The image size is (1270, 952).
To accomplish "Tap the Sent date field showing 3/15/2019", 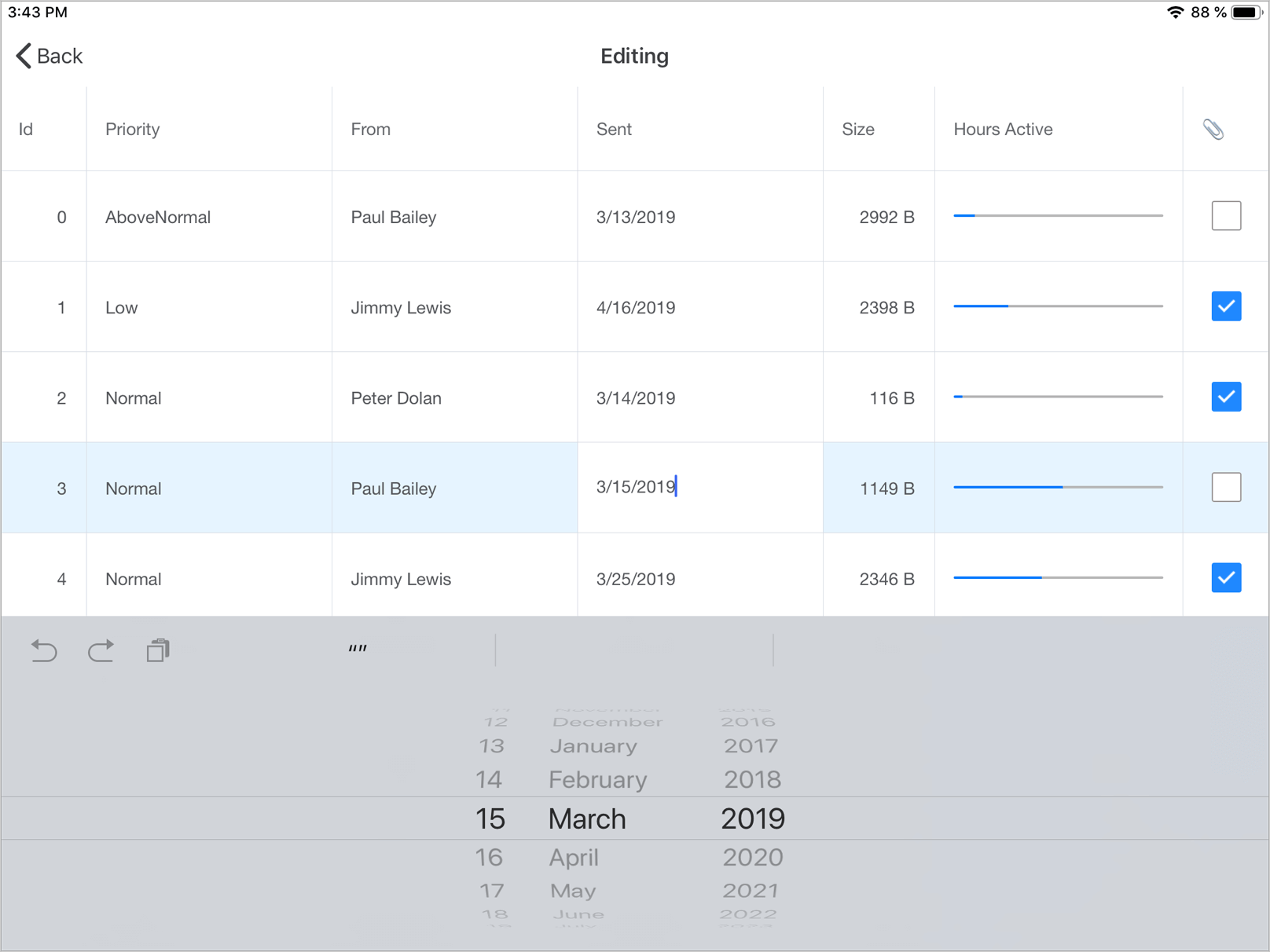I will click(637, 487).
